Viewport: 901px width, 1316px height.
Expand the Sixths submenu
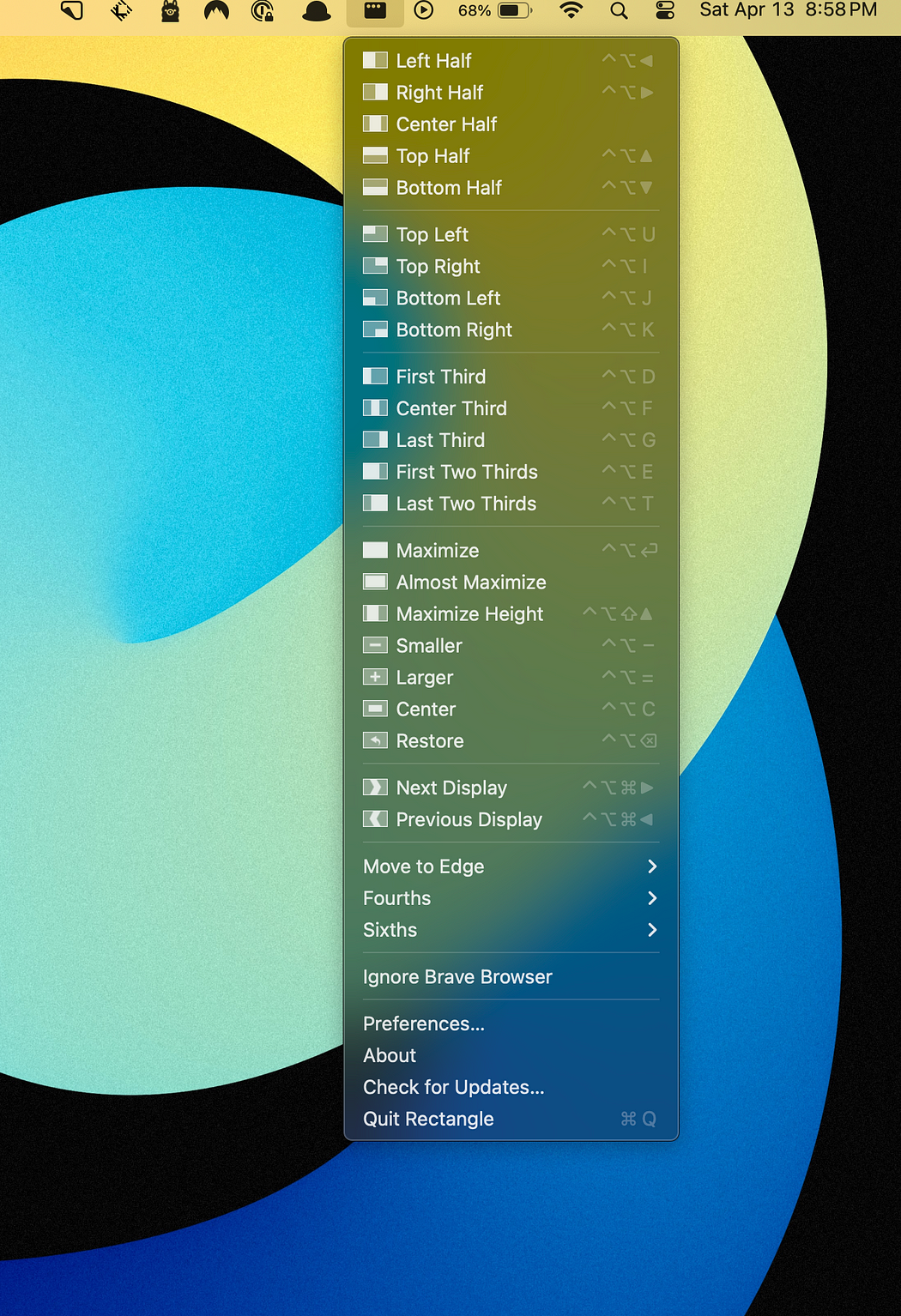click(511, 930)
